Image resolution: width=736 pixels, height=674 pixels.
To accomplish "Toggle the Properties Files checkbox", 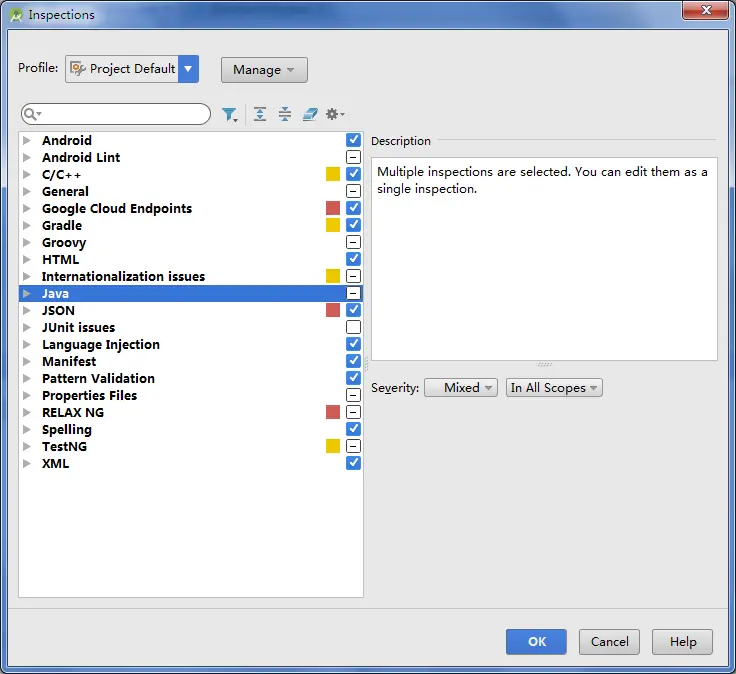I will click(x=353, y=395).
